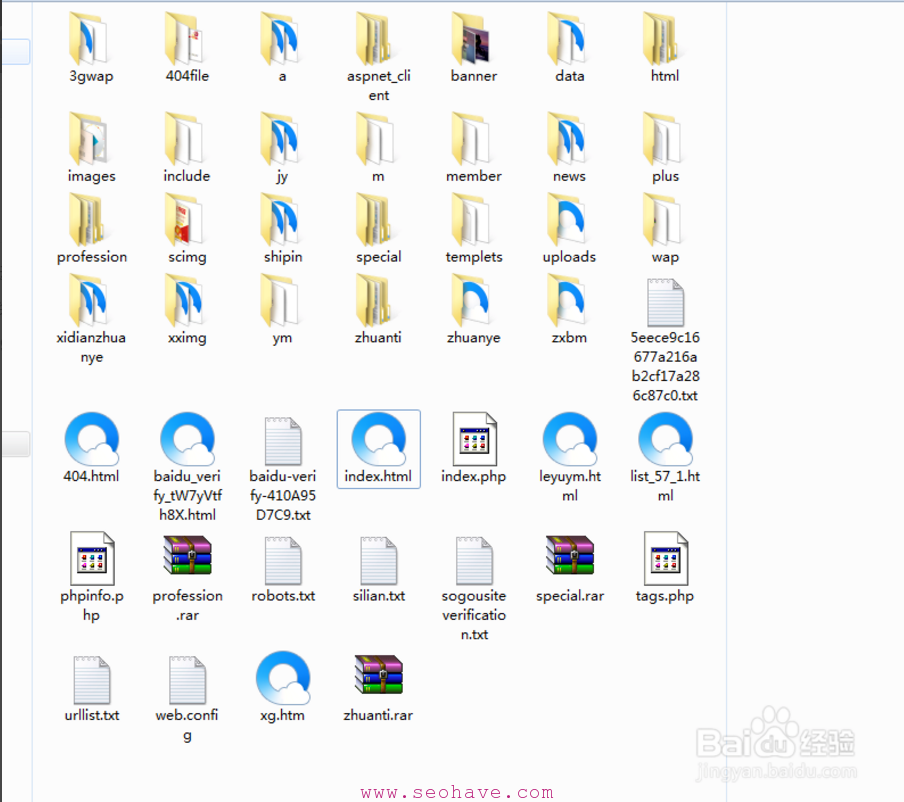Viewport: 904px width, 802px height.
Task: Select the 3gwap folder icon
Action: (88, 39)
